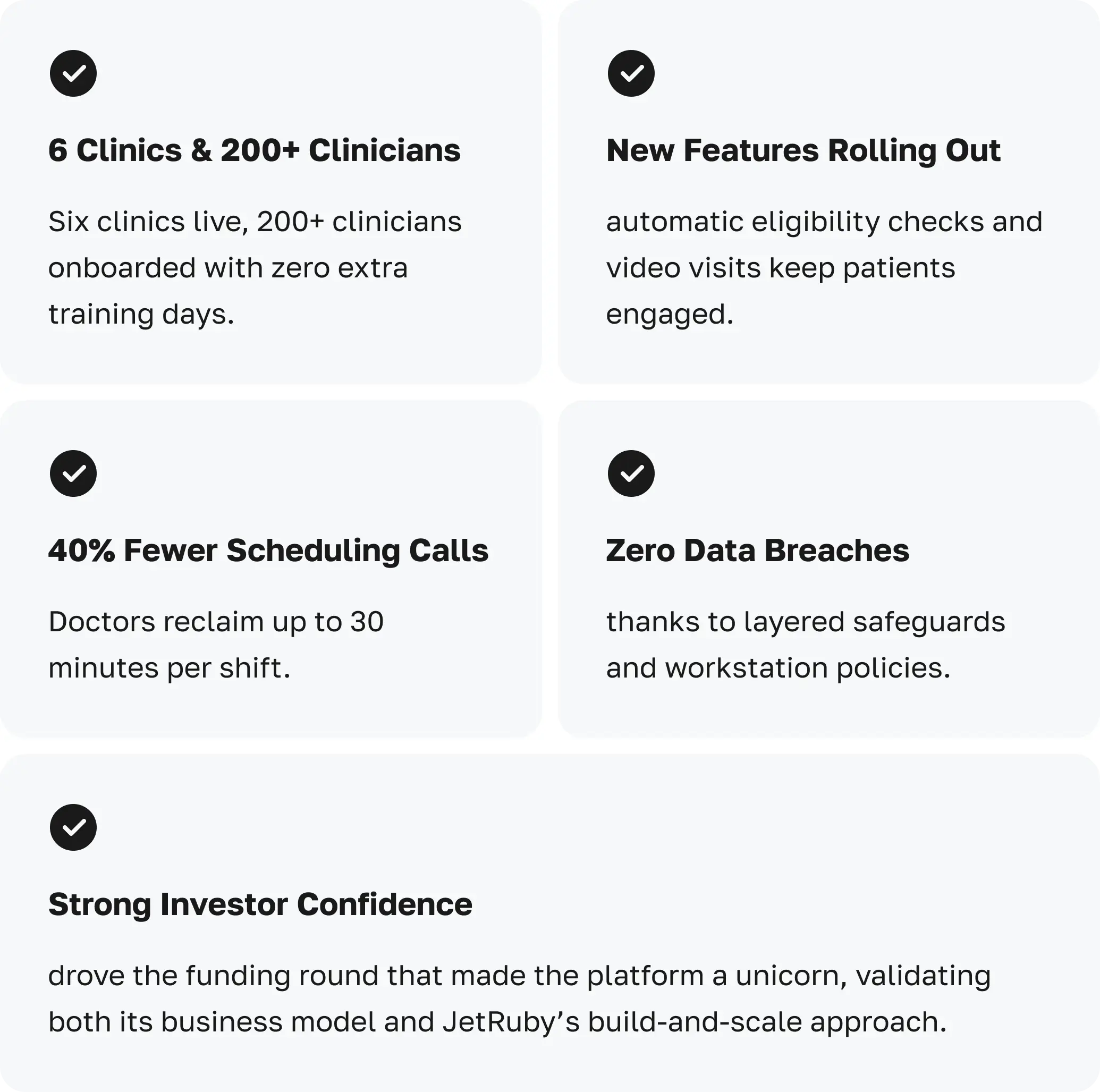The height and width of the screenshot is (1092, 1100).
Task: Click the '40% Fewer Scheduling Calls' heading
Action: pyautogui.click(x=268, y=551)
